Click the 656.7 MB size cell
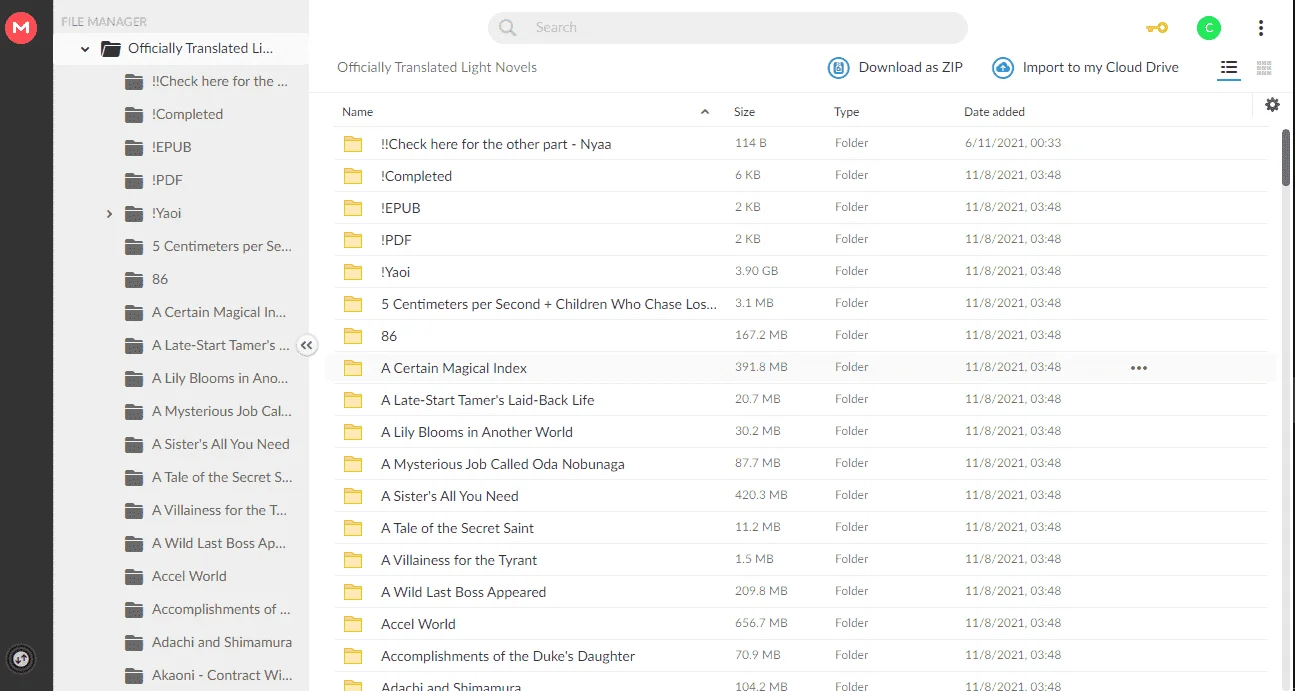The image size is (1295, 691). [761, 623]
